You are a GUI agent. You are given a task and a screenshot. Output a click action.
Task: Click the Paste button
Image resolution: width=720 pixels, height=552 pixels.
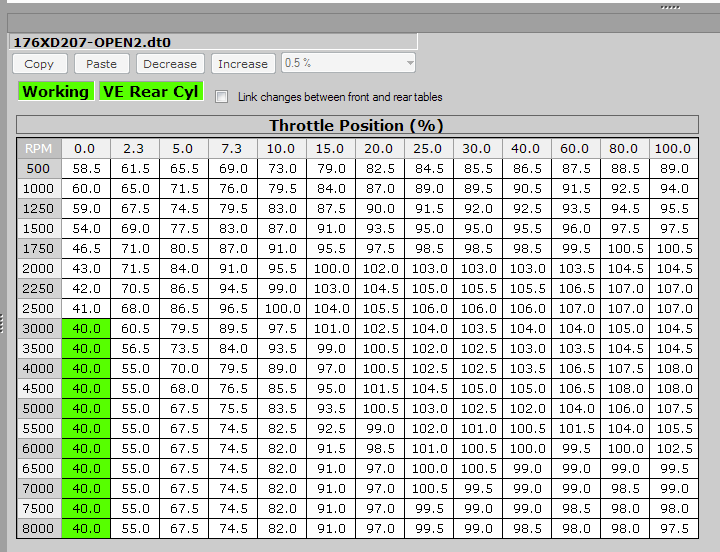[101, 63]
